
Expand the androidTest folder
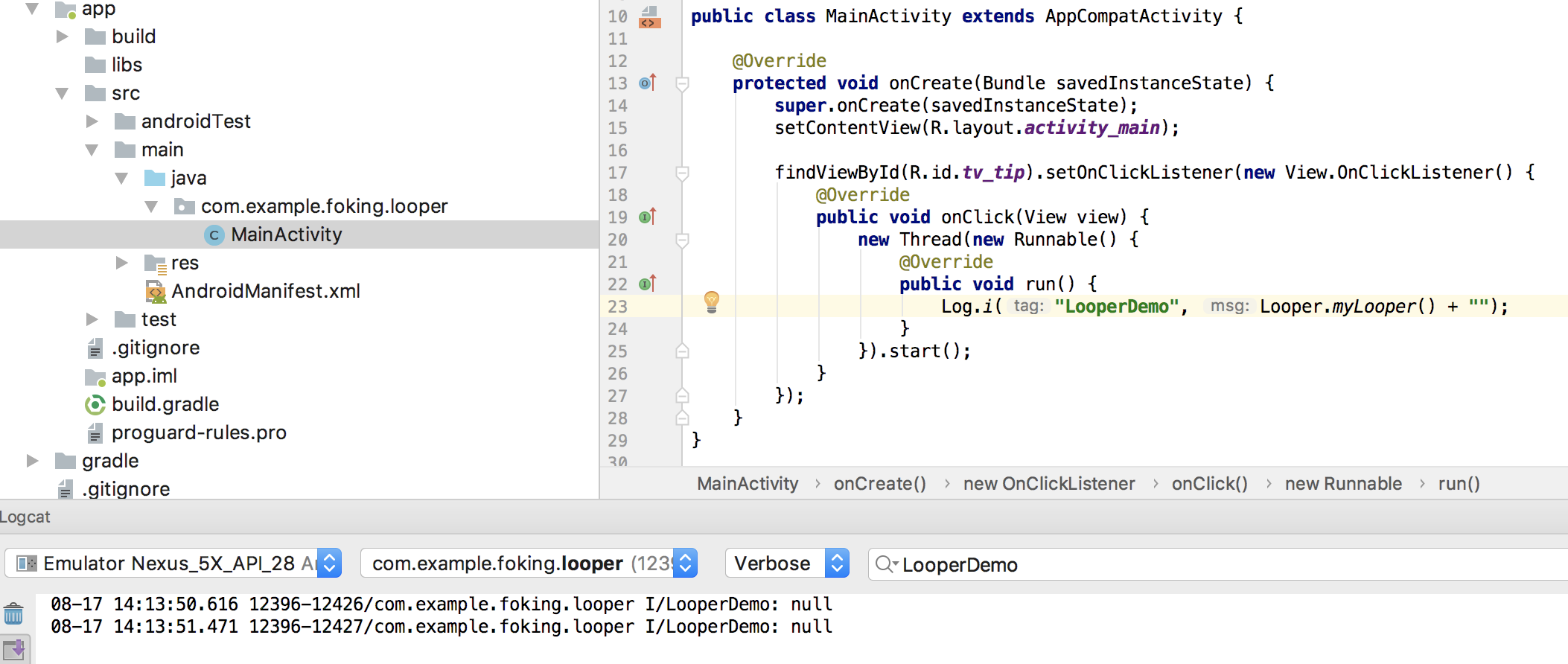[92, 121]
